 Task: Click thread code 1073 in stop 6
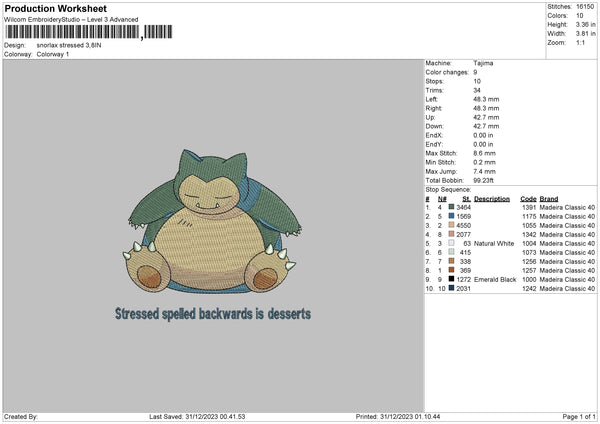tap(529, 253)
